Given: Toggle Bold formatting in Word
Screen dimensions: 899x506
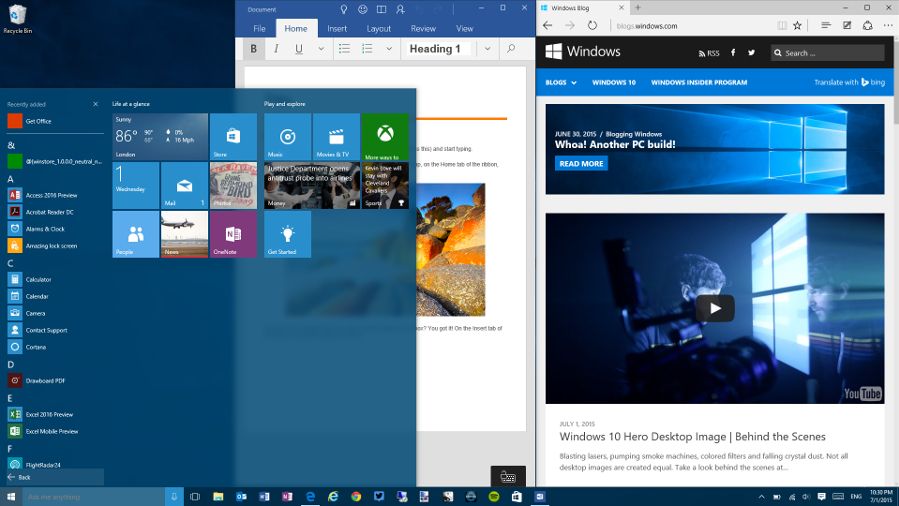Looking at the screenshot, I should tap(254, 49).
